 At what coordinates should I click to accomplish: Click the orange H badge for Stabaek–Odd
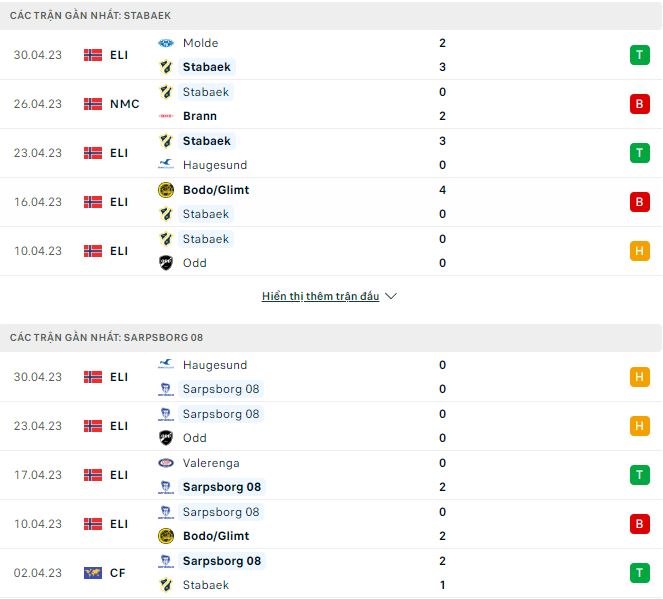click(639, 251)
